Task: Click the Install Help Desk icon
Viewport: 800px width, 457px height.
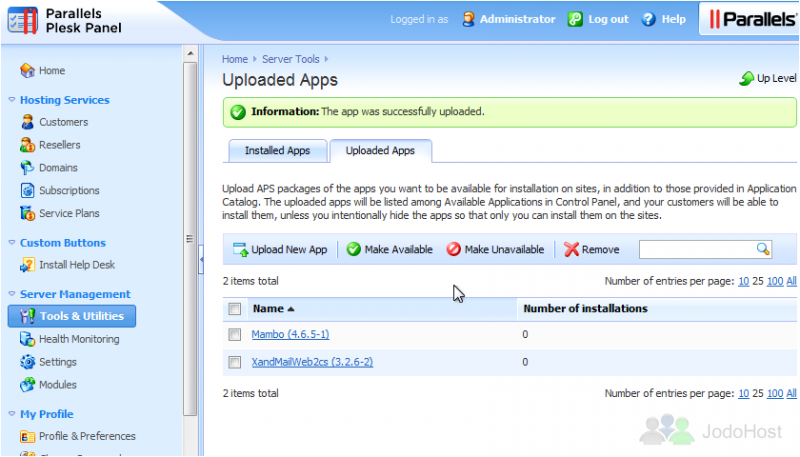Action: (x=27, y=265)
